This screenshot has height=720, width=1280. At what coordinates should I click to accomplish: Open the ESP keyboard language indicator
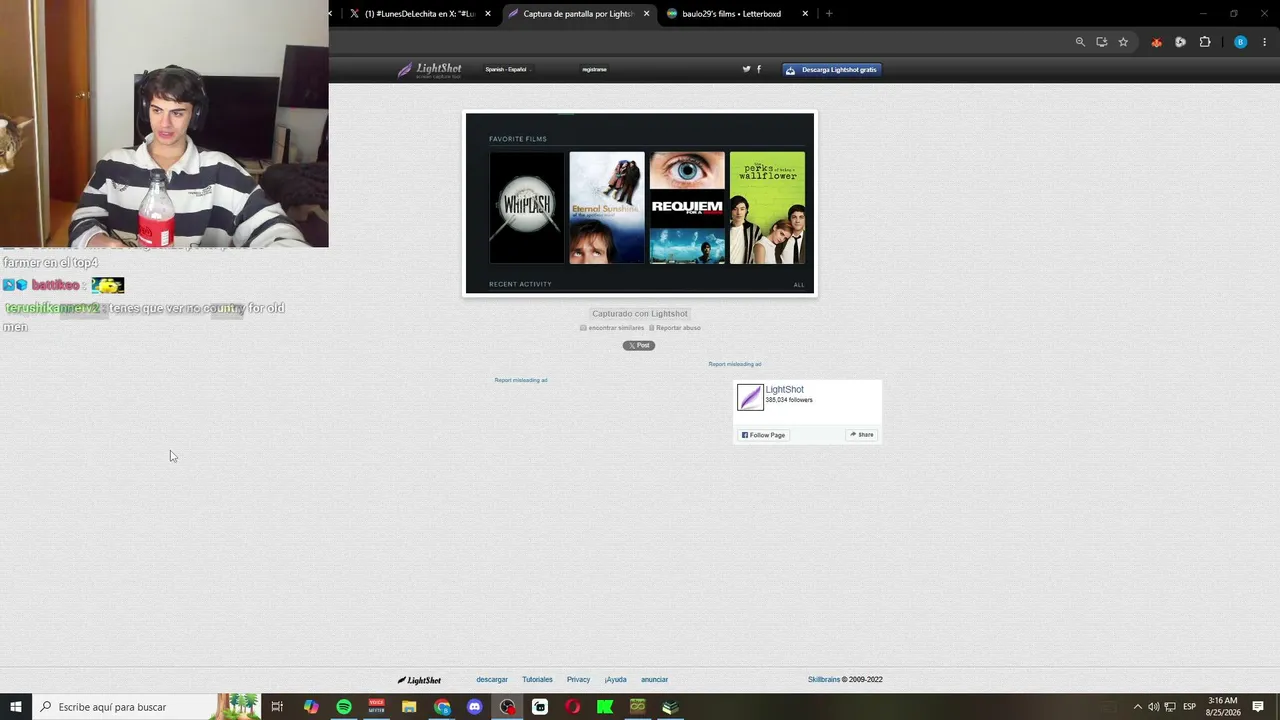1190,707
